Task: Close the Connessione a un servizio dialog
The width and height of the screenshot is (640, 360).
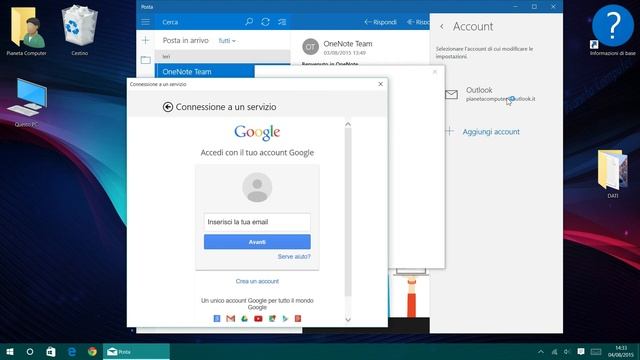Action: tap(380, 84)
